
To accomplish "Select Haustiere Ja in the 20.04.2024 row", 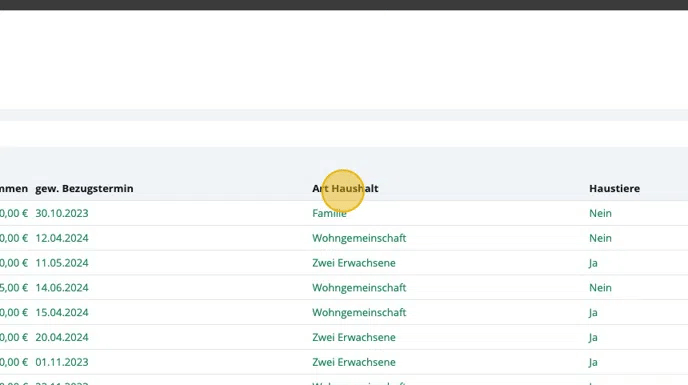I will [x=593, y=337].
